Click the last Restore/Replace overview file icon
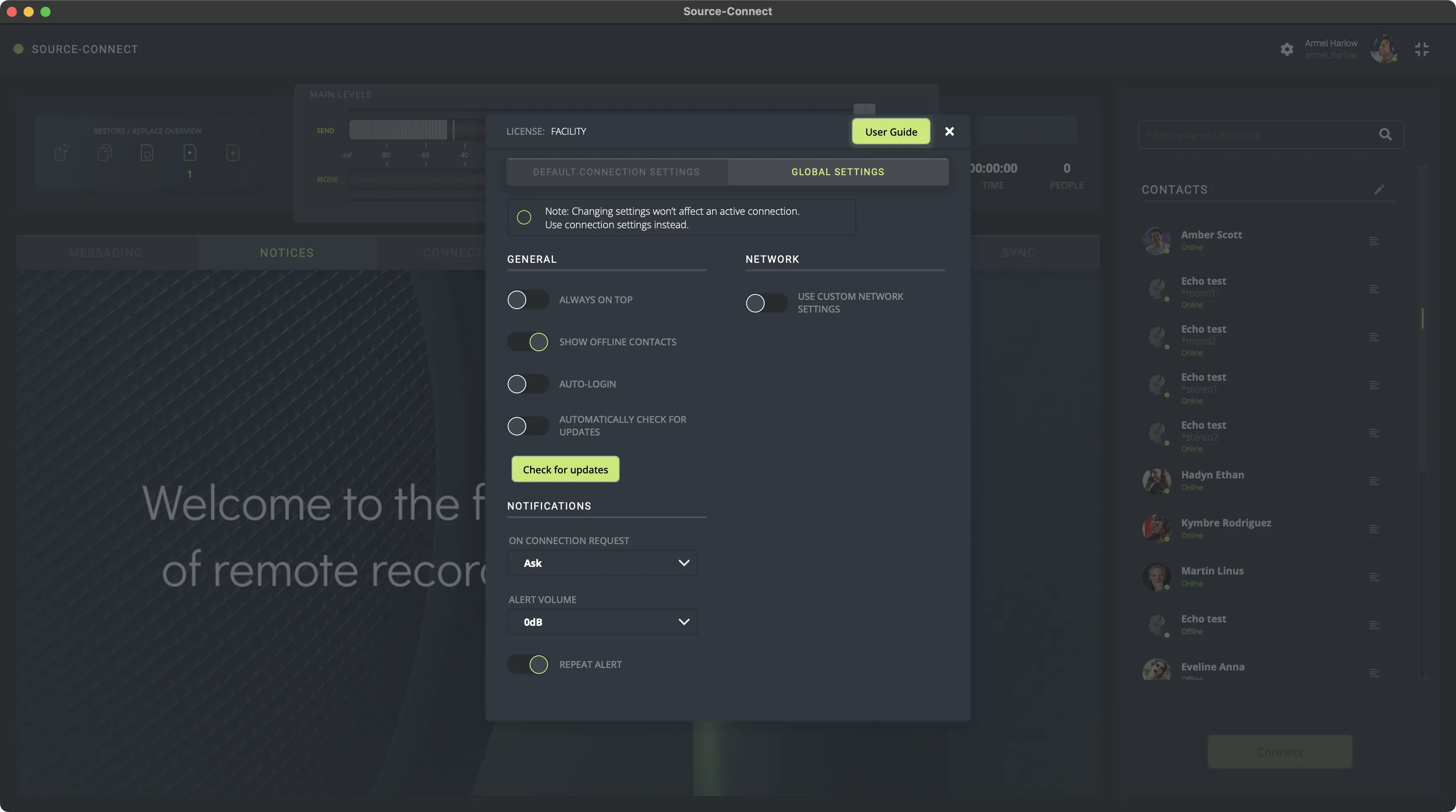Viewport: 1456px width, 812px height. pos(233,152)
